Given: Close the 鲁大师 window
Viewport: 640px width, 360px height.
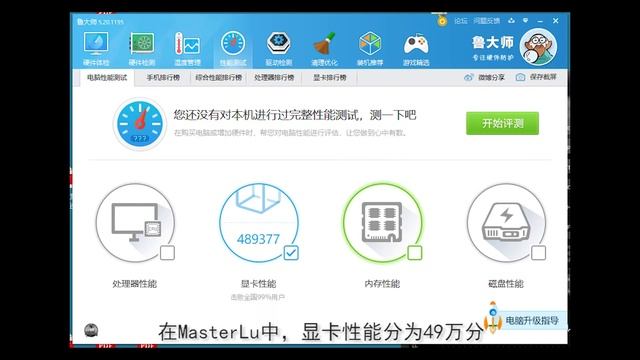Looking at the screenshot, I should (x=556, y=20).
